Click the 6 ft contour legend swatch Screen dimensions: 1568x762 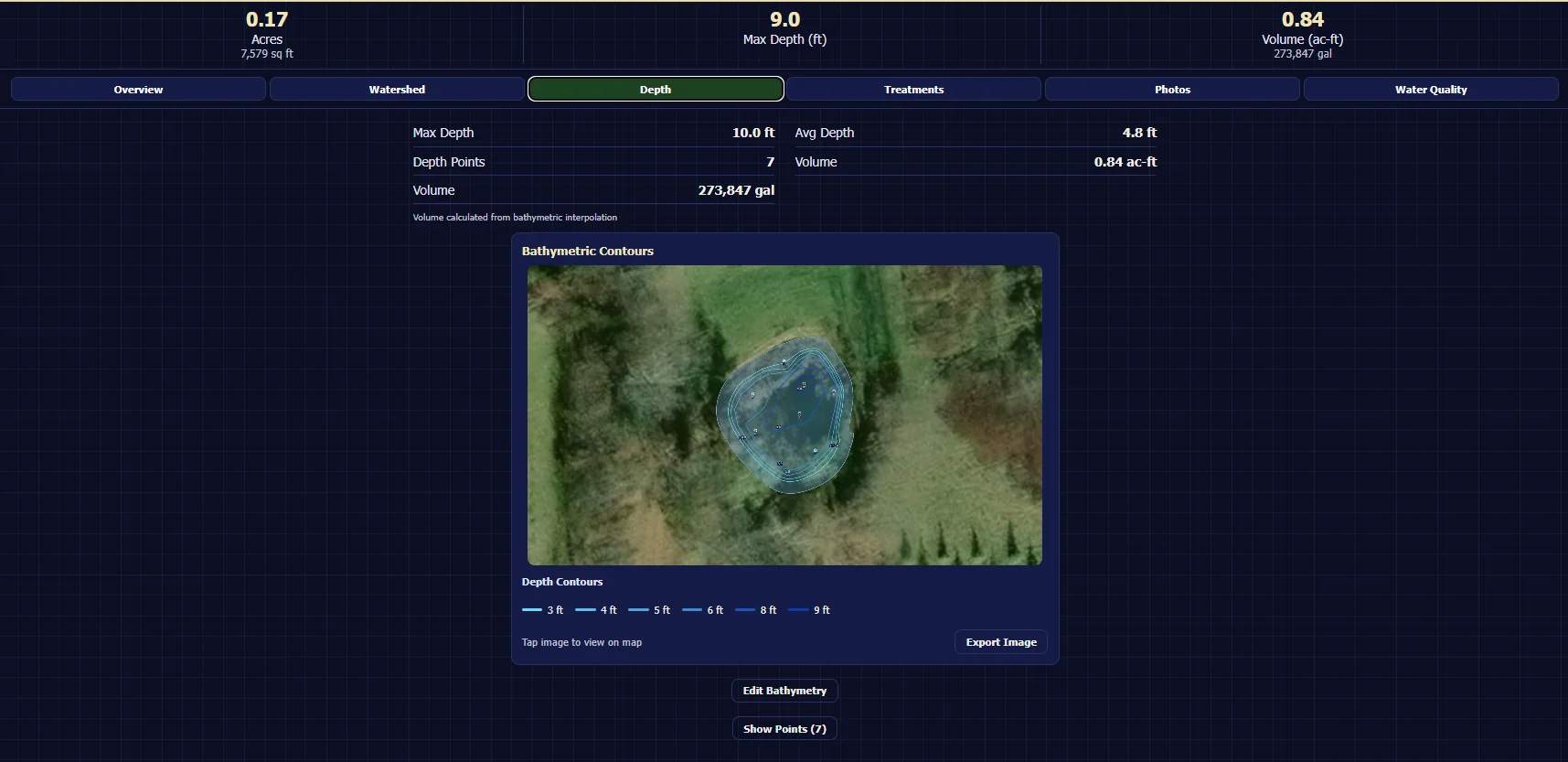[x=692, y=610]
